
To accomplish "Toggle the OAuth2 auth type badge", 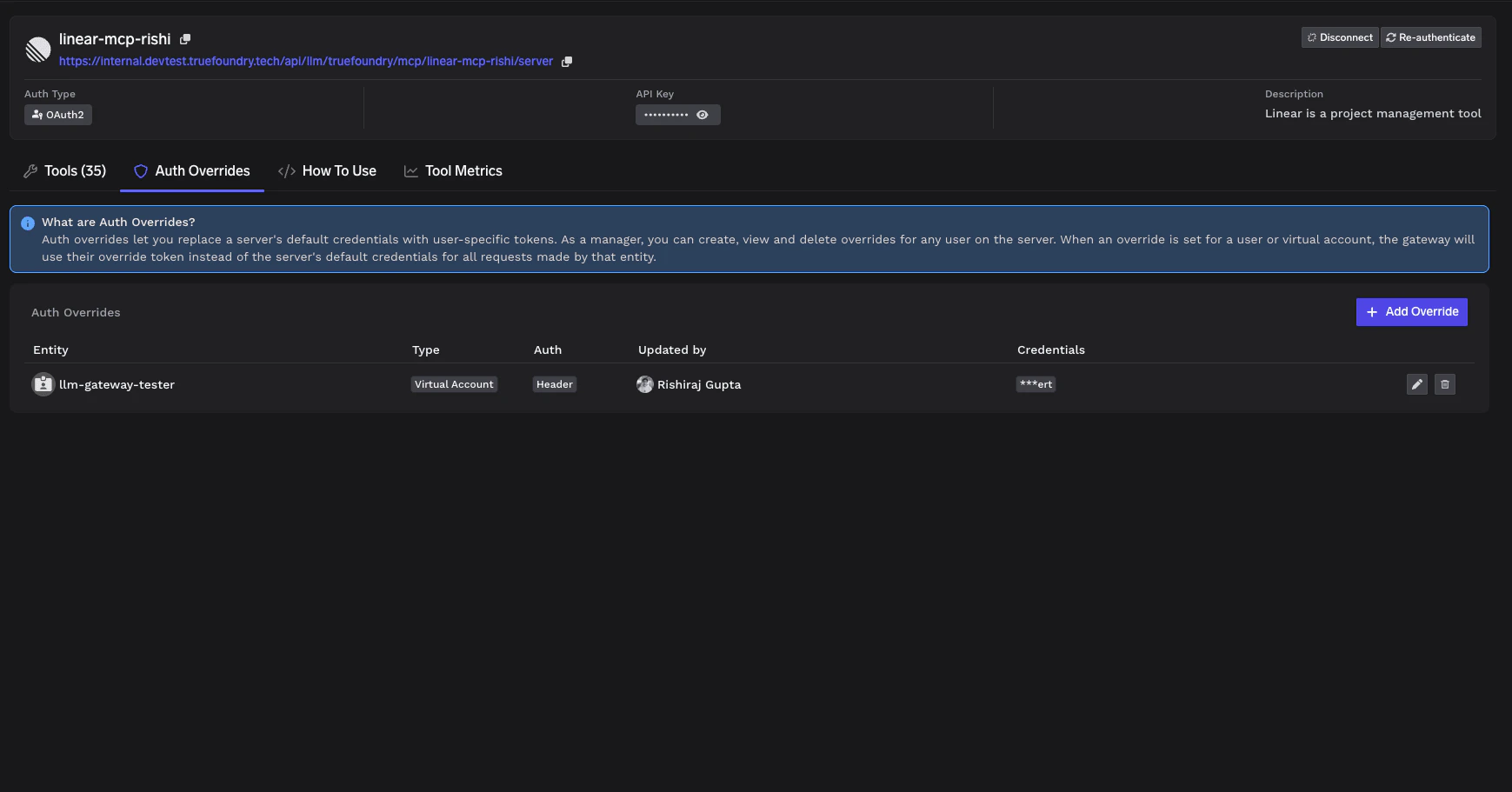I will point(57,114).
